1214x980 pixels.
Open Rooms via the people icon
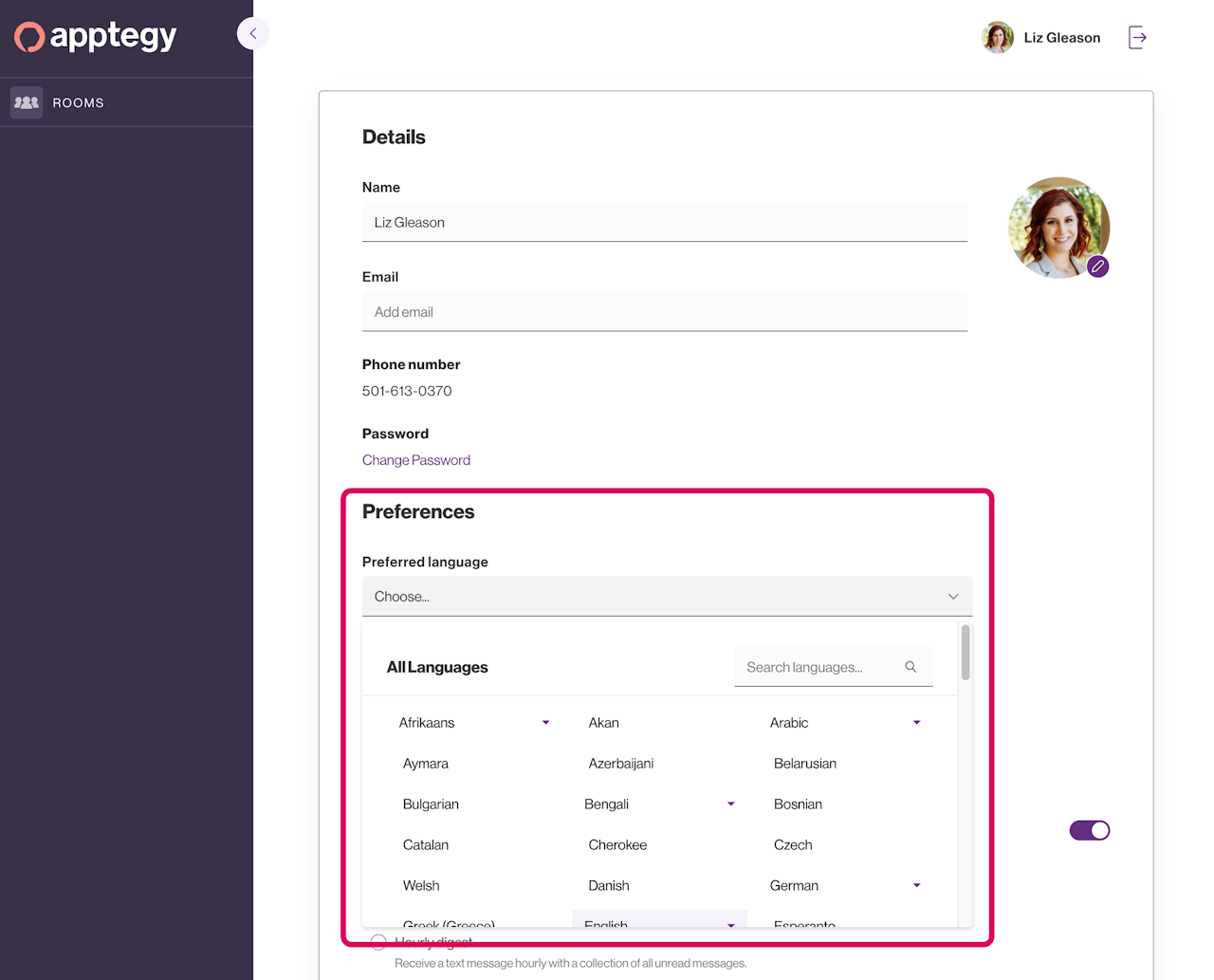point(27,102)
